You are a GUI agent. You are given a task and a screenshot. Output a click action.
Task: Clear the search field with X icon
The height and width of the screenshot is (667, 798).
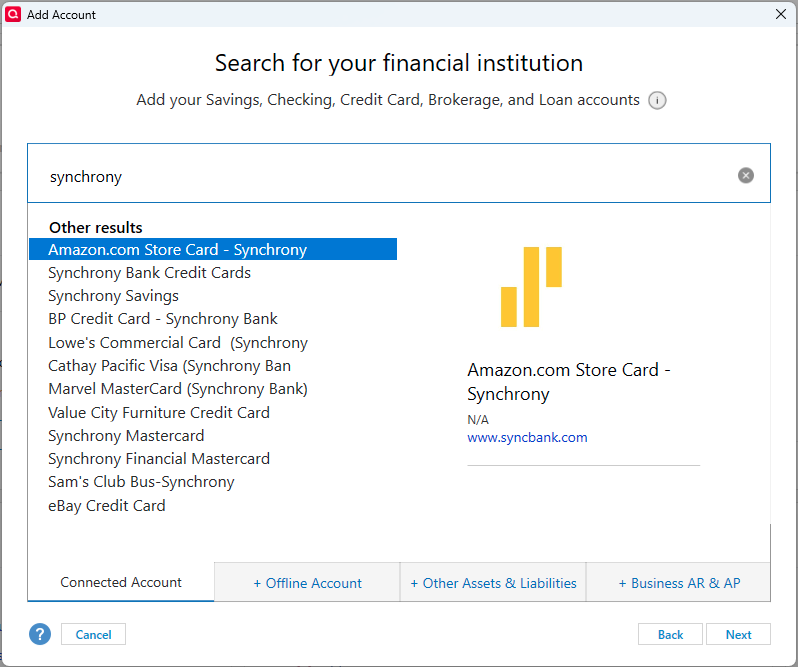coord(746,176)
